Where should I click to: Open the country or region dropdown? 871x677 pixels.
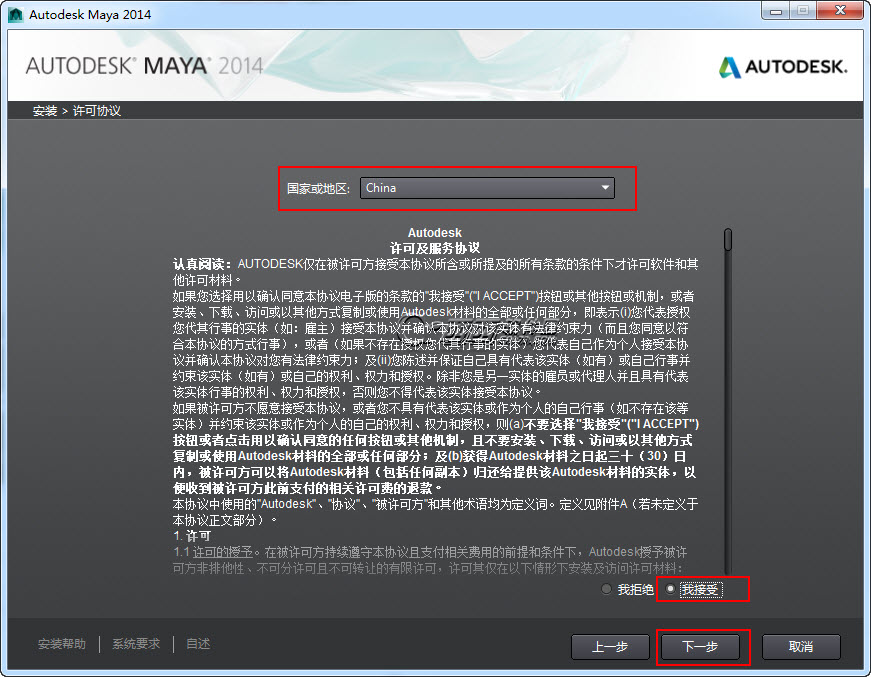point(487,188)
